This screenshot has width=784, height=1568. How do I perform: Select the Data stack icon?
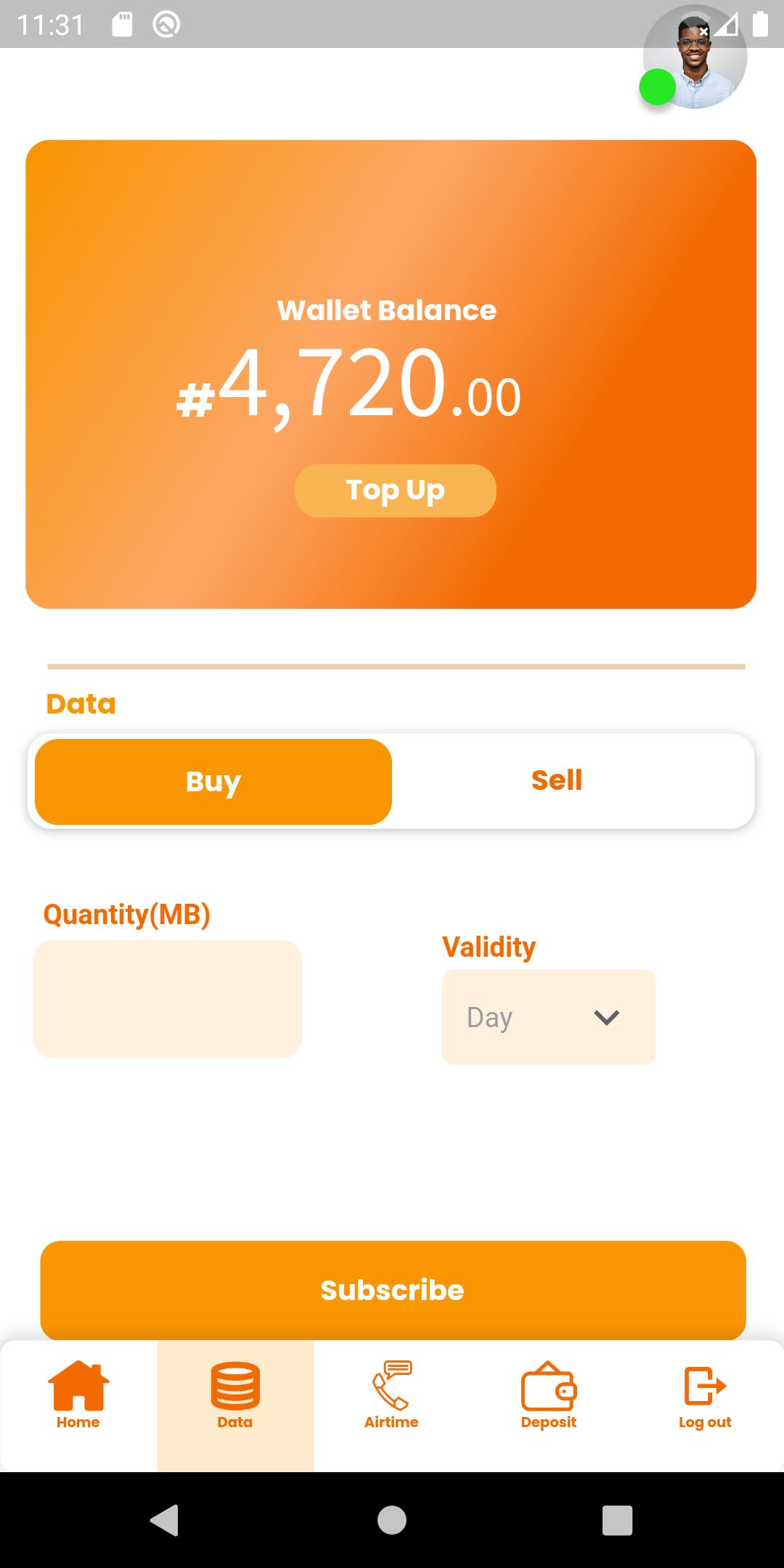click(235, 1386)
